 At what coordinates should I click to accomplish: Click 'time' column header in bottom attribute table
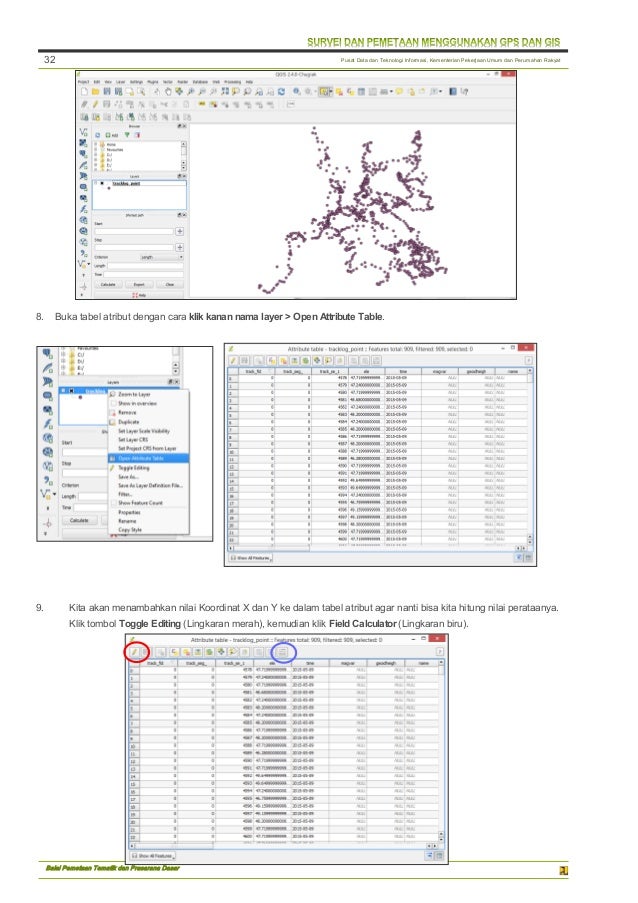[x=310, y=663]
